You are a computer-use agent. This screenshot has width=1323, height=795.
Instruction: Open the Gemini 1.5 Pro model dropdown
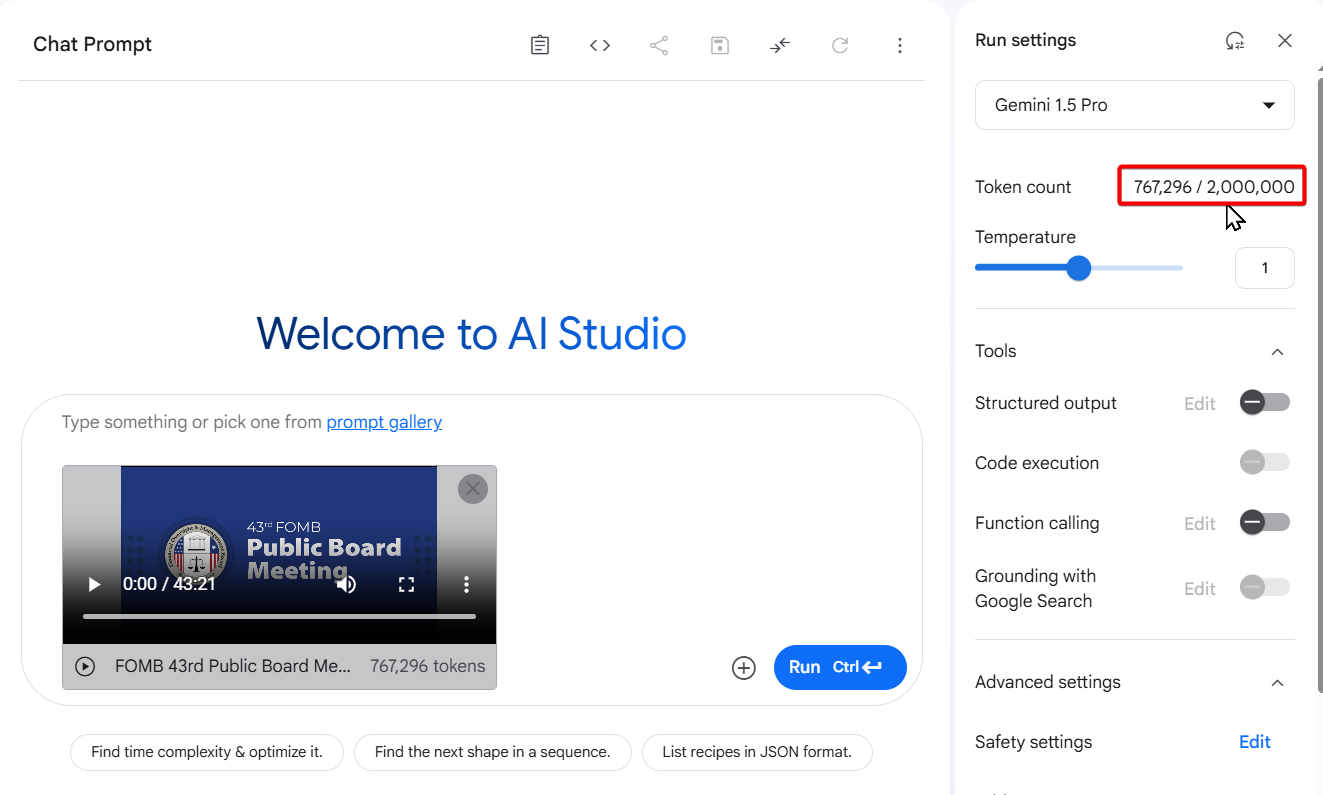[1135, 105]
